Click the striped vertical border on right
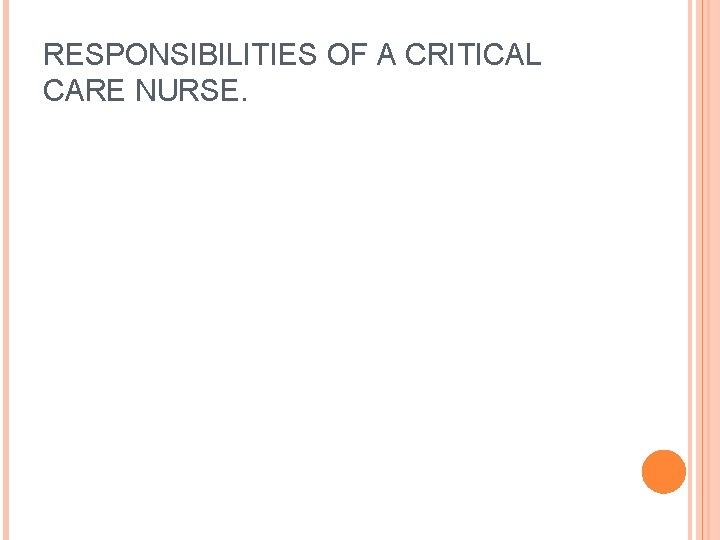Image resolution: width=720 pixels, height=540 pixels. click(704, 270)
